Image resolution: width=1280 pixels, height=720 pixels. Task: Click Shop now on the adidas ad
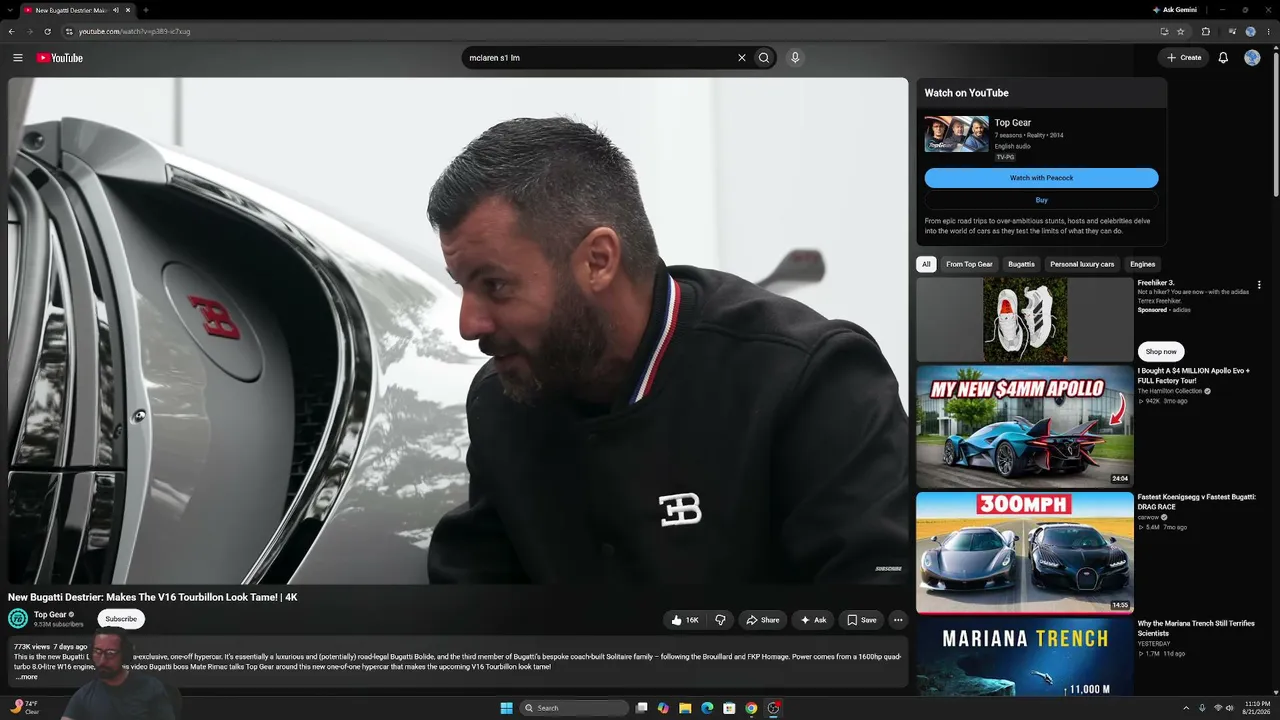pos(1161,352)
